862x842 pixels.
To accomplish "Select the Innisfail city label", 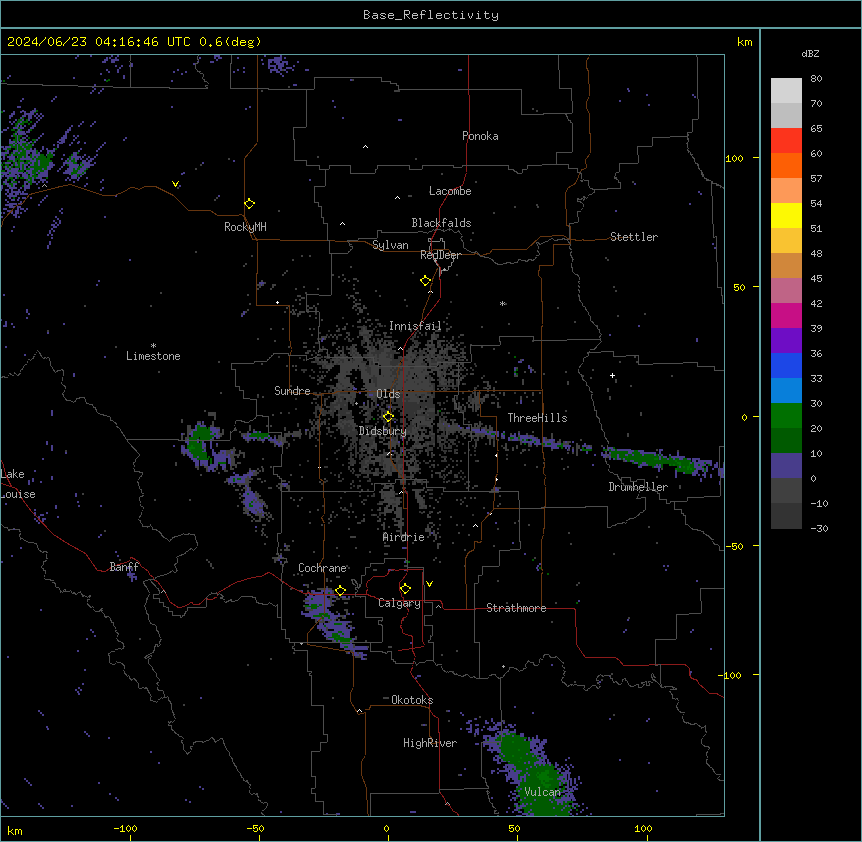I will tap(415, 326).
